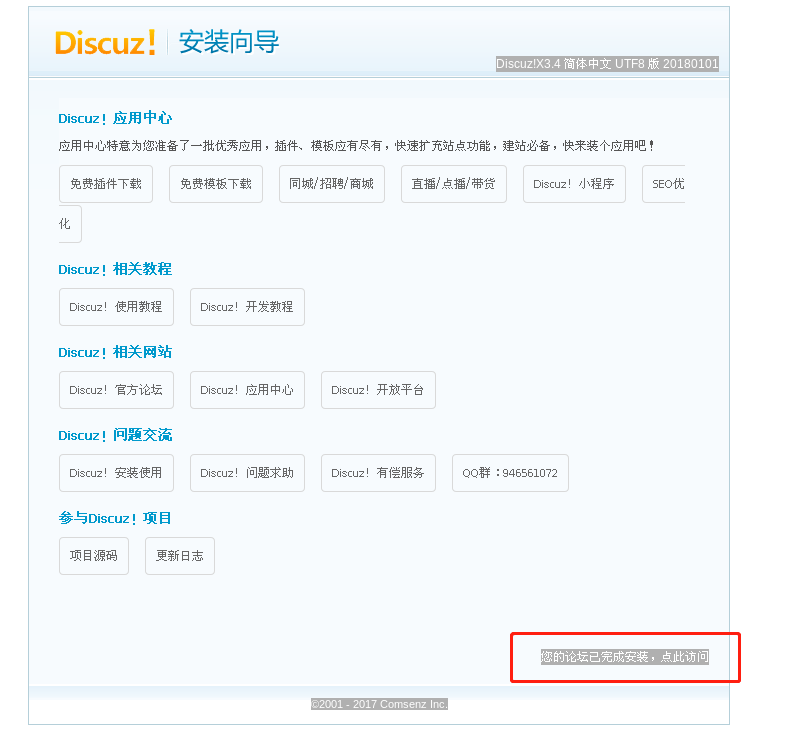Click the 应用中心 description paragraph

click(357, 146)
